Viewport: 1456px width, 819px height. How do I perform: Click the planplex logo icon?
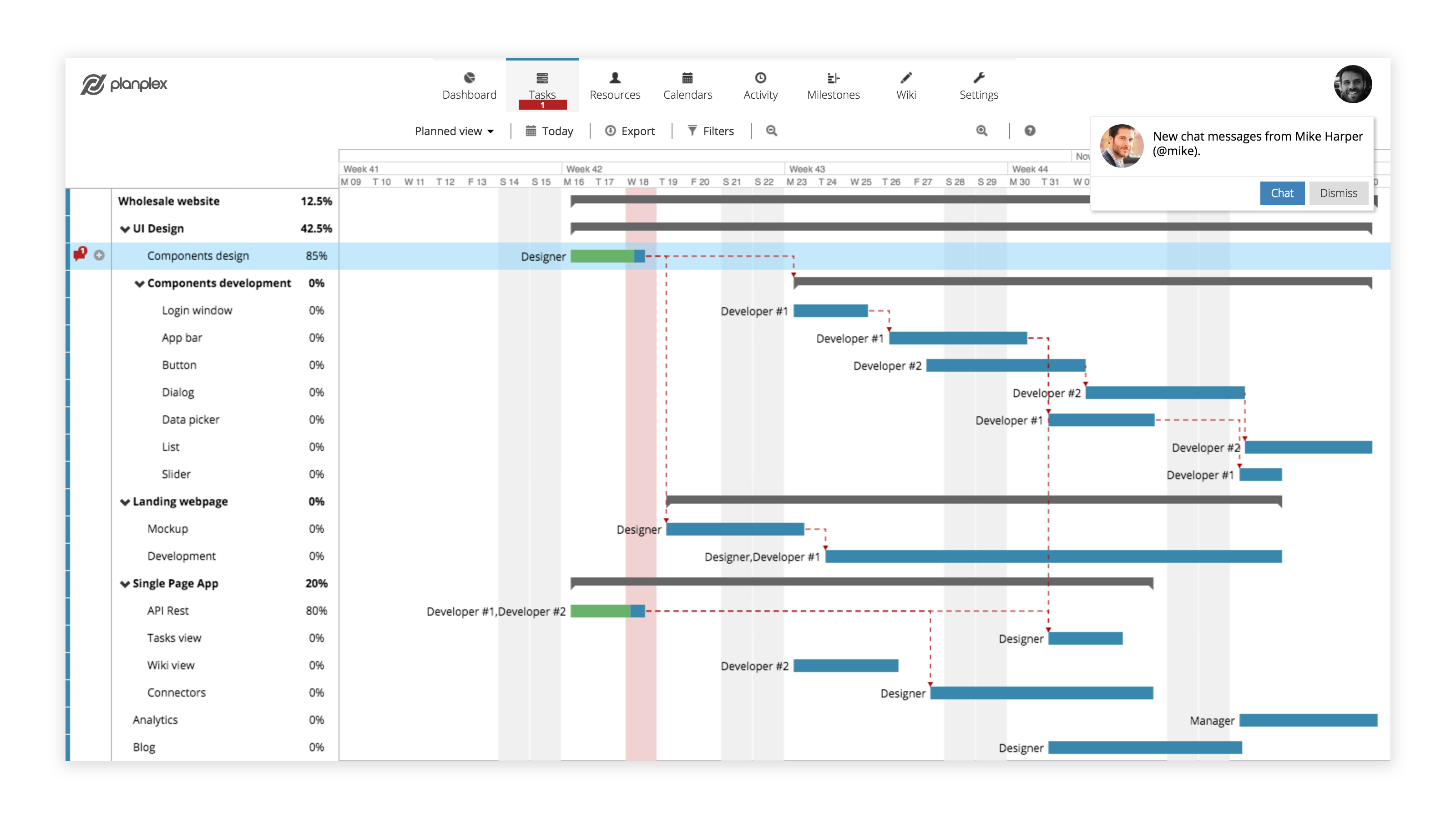pyautogui.click(x=93, y=84)
